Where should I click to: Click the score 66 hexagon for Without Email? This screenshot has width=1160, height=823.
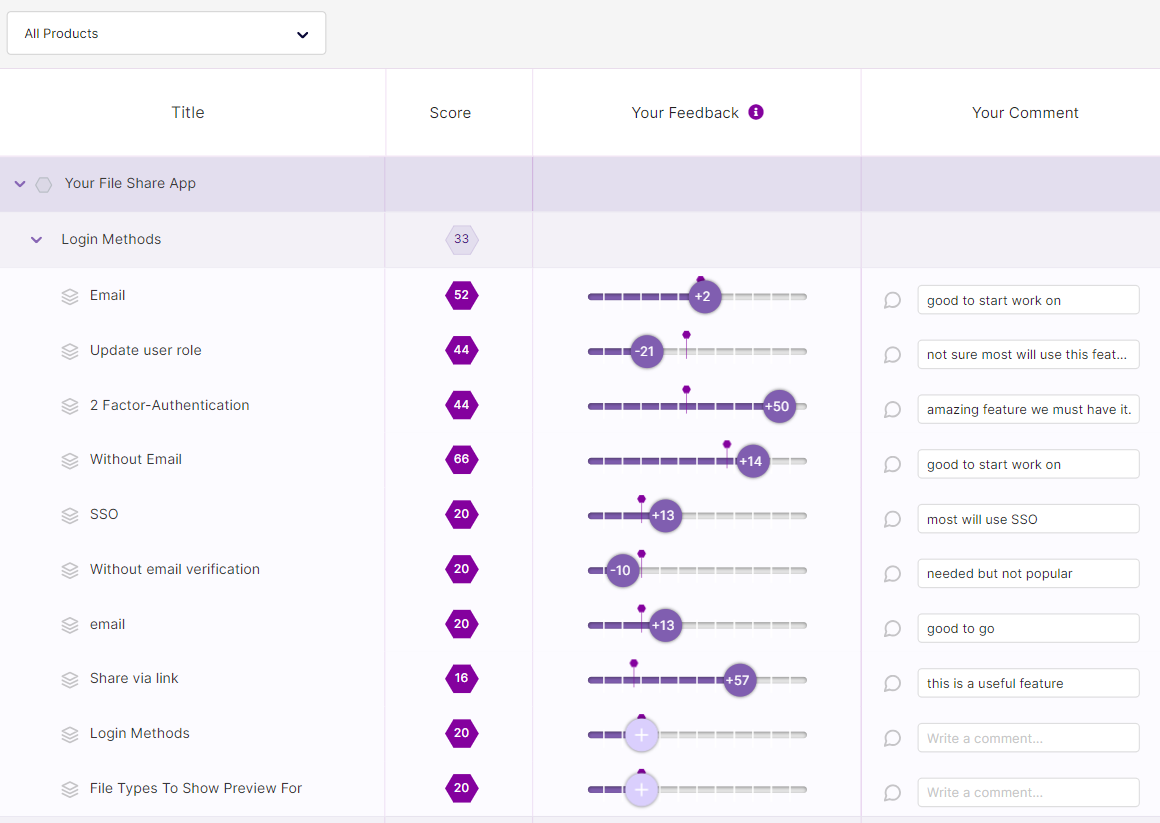pyautogui.click(x=461, y=460)
